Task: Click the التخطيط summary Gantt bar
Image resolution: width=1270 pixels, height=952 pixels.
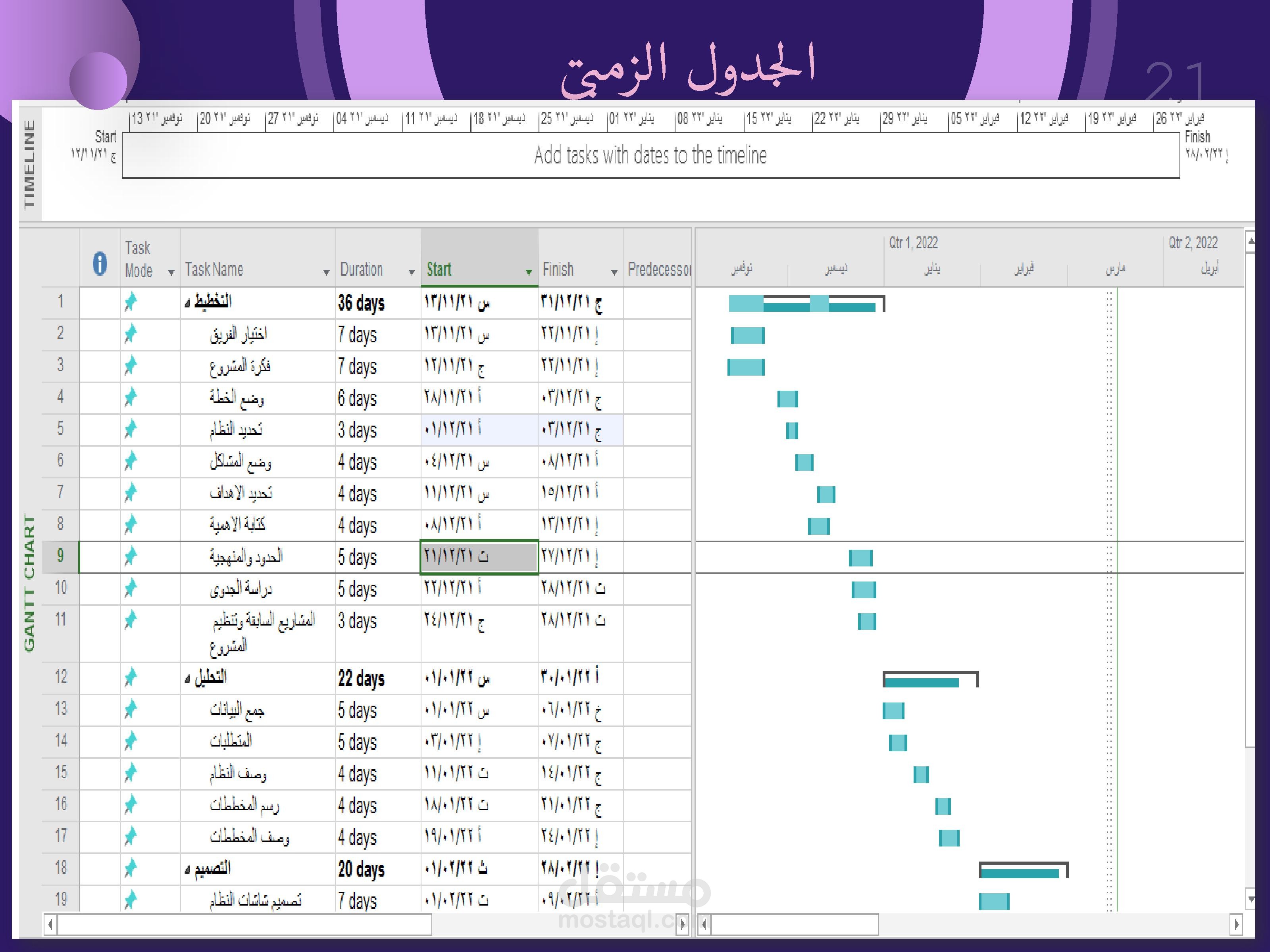Action: (x=807, y=303)
